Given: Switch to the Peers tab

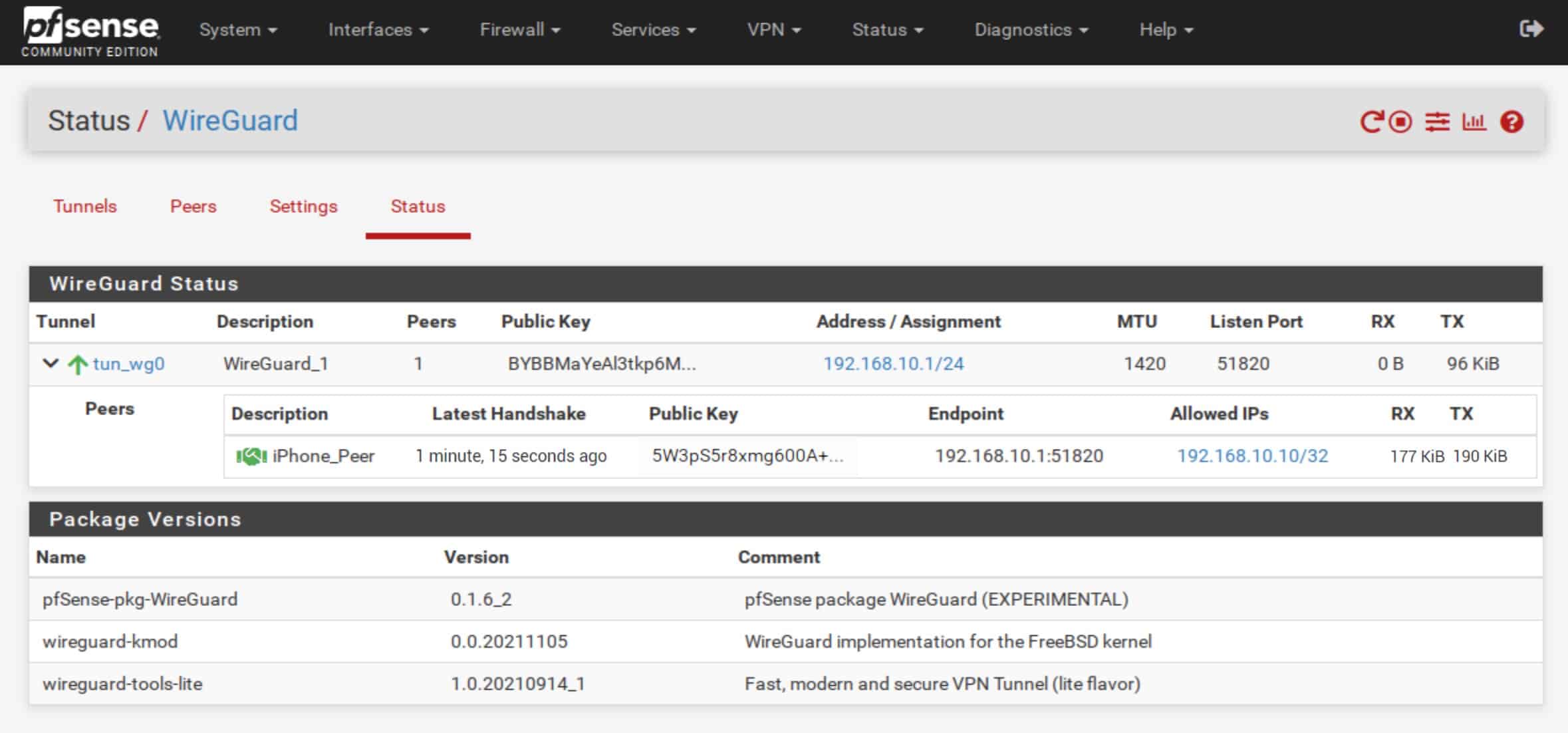Looking at the screenshot, I should click(x=194, y=206).
